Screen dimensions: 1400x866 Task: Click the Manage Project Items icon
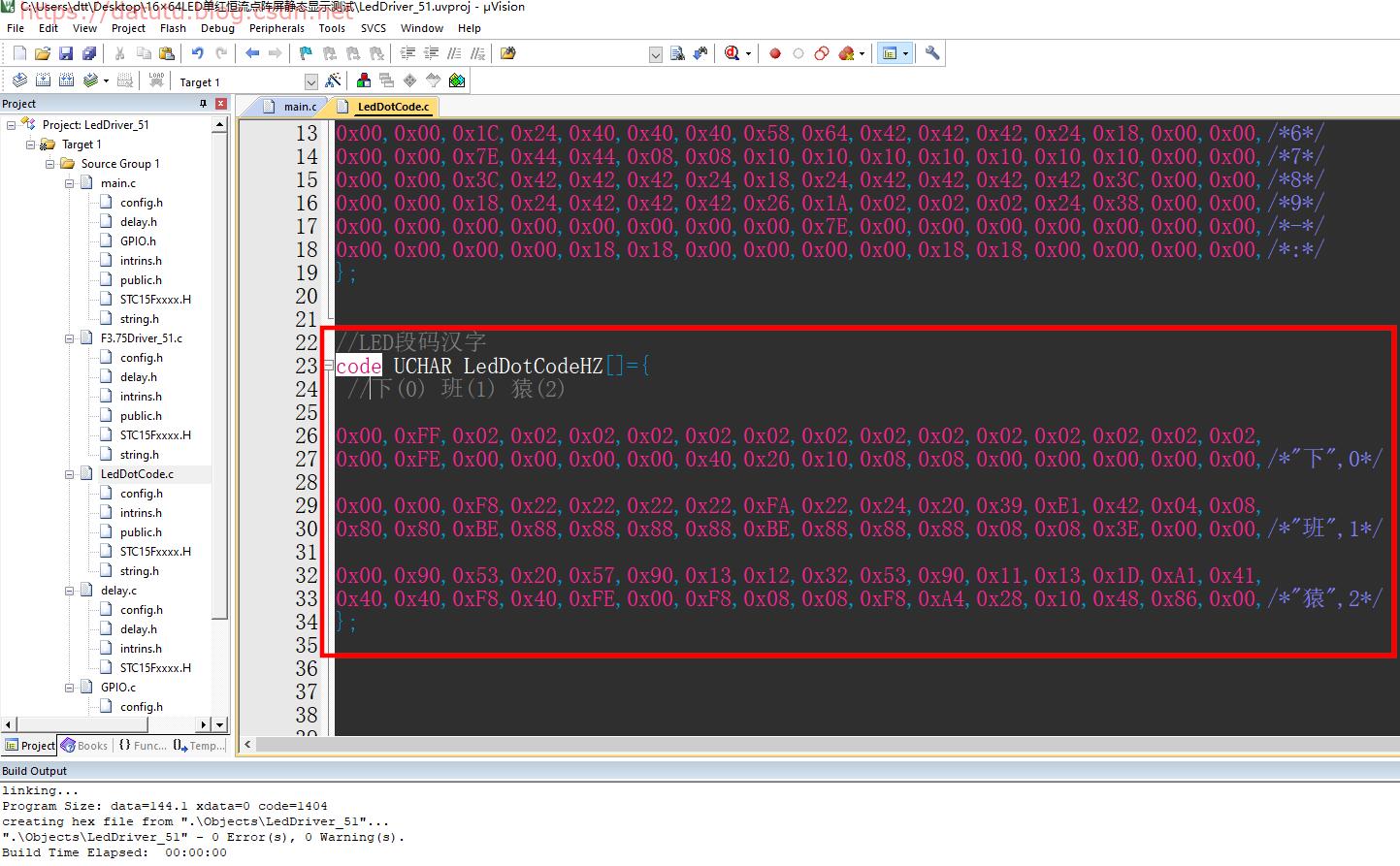tap(363, 80)
